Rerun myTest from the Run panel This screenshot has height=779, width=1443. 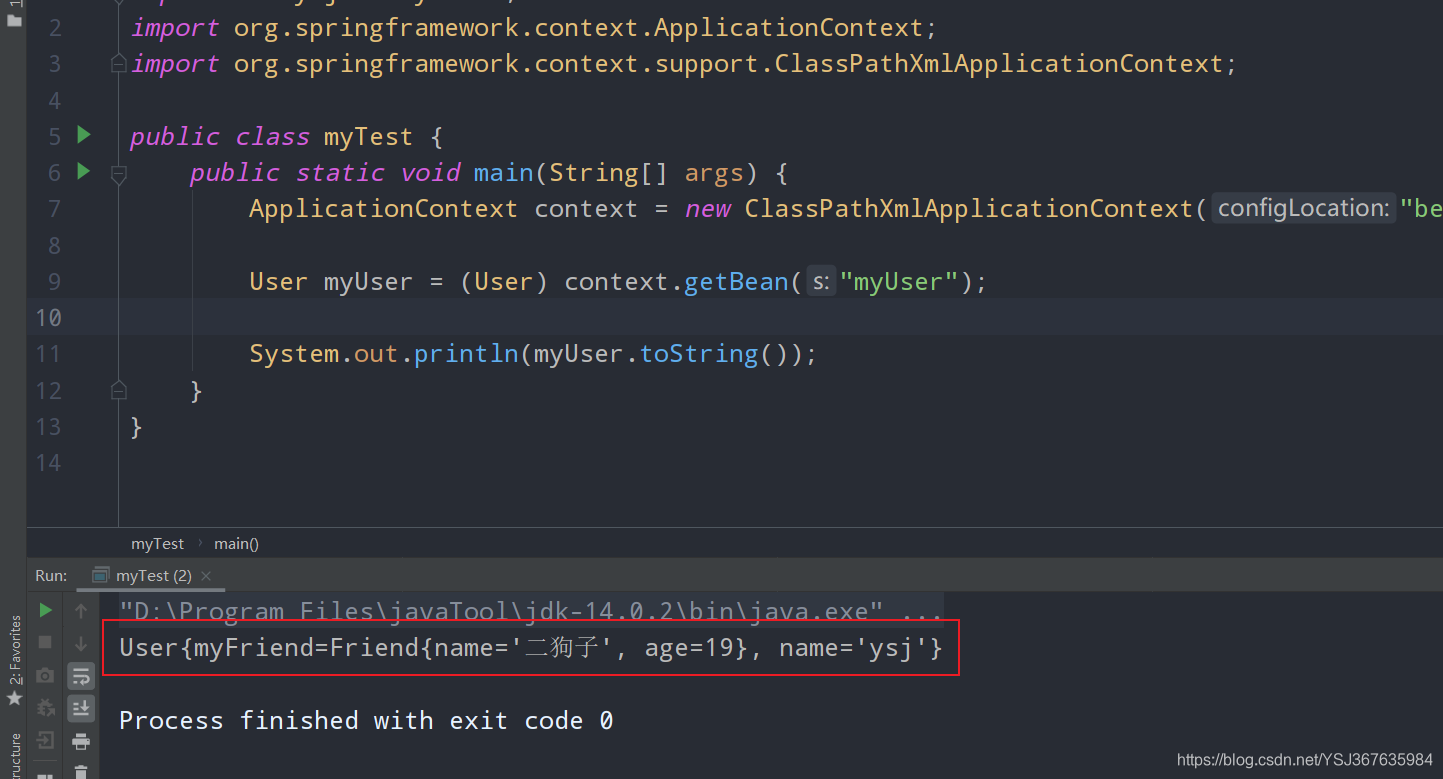(45, 610)
